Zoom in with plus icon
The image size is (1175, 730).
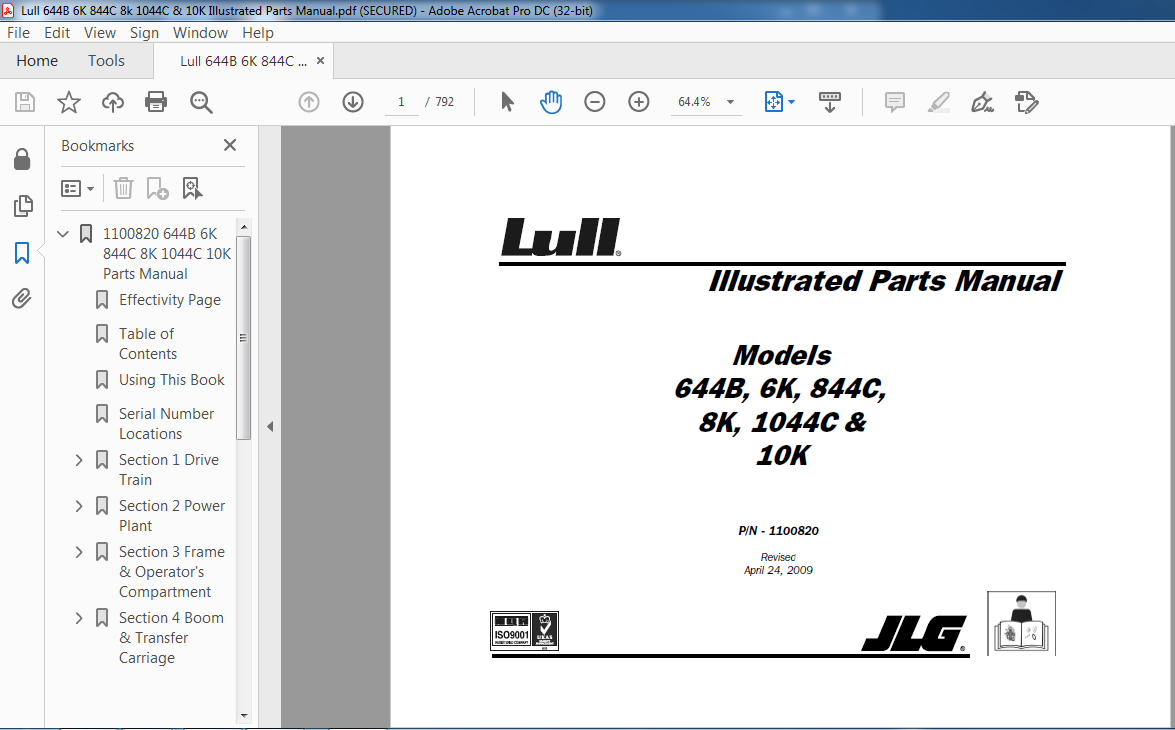[638, 102]
